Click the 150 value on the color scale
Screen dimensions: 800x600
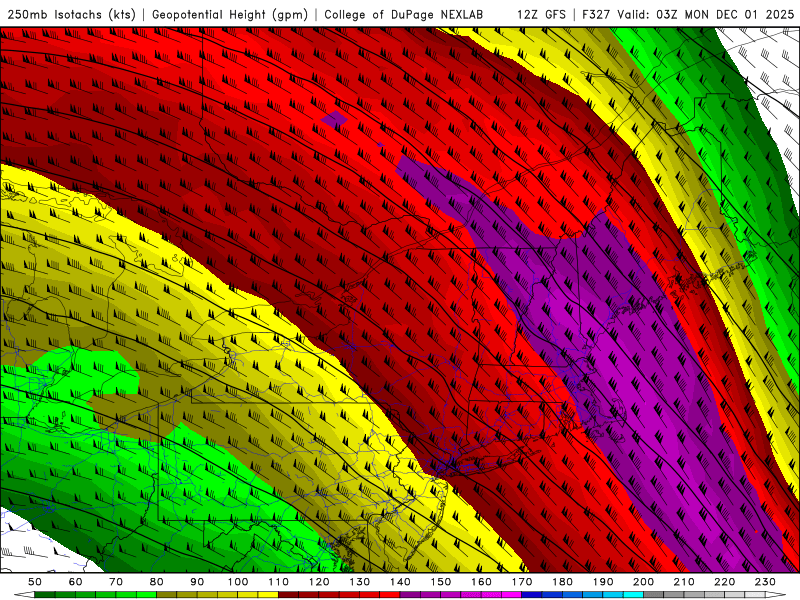point(441,582)
